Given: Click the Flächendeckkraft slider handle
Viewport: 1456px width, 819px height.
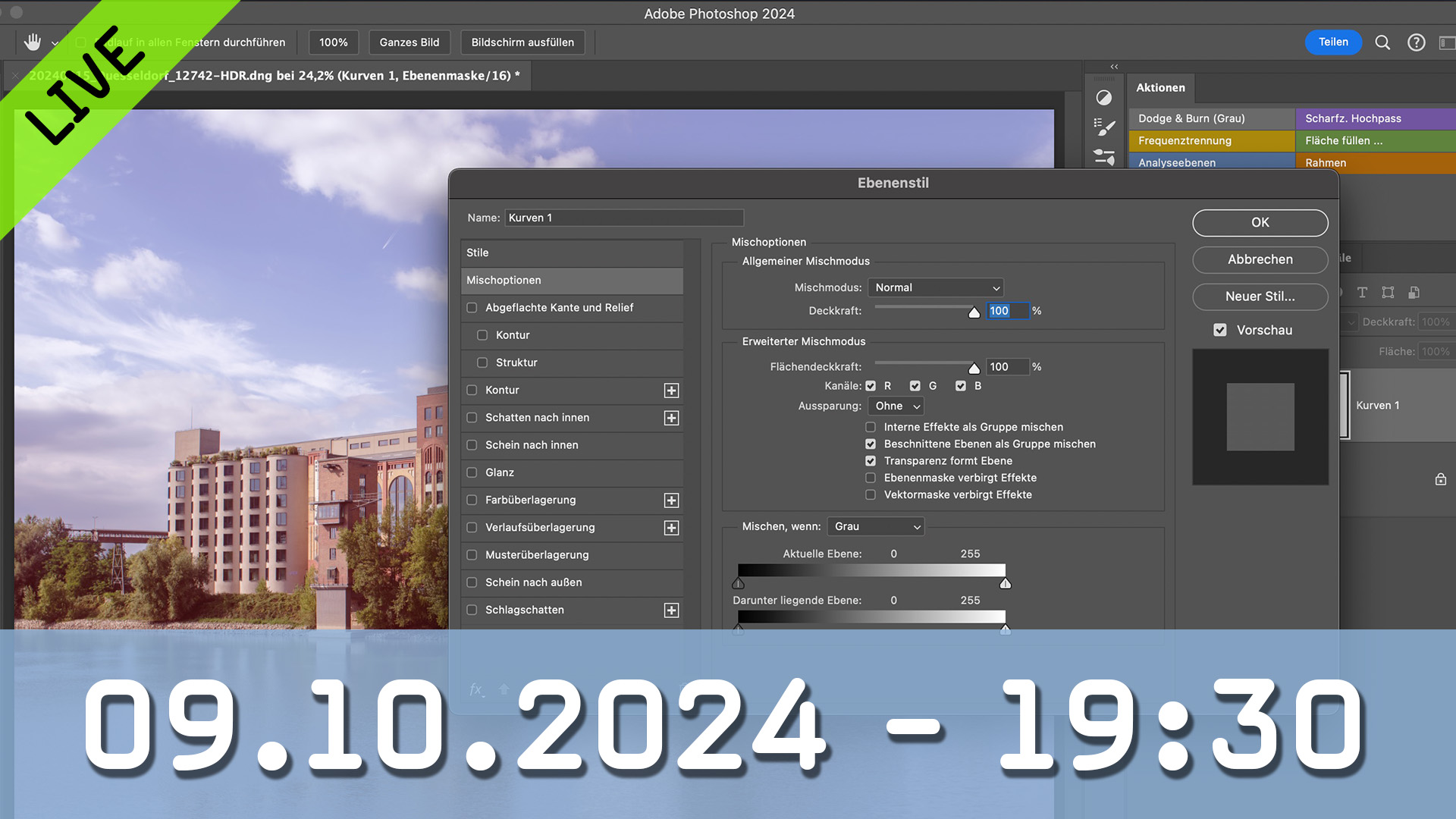Looking at the screenshot, I should click(974, 368).
